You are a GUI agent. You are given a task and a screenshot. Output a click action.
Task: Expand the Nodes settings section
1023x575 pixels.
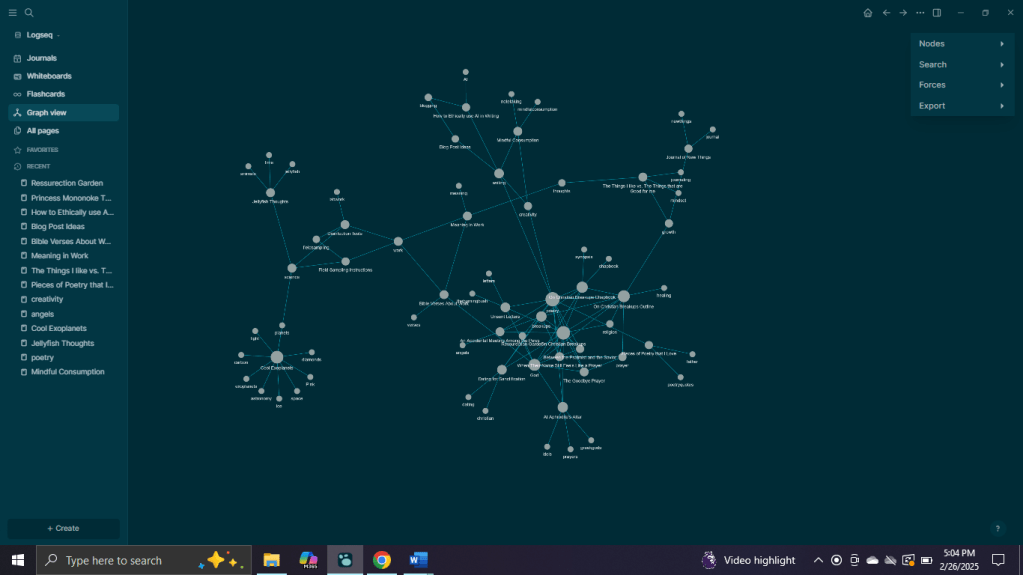[x=961, y=44]
